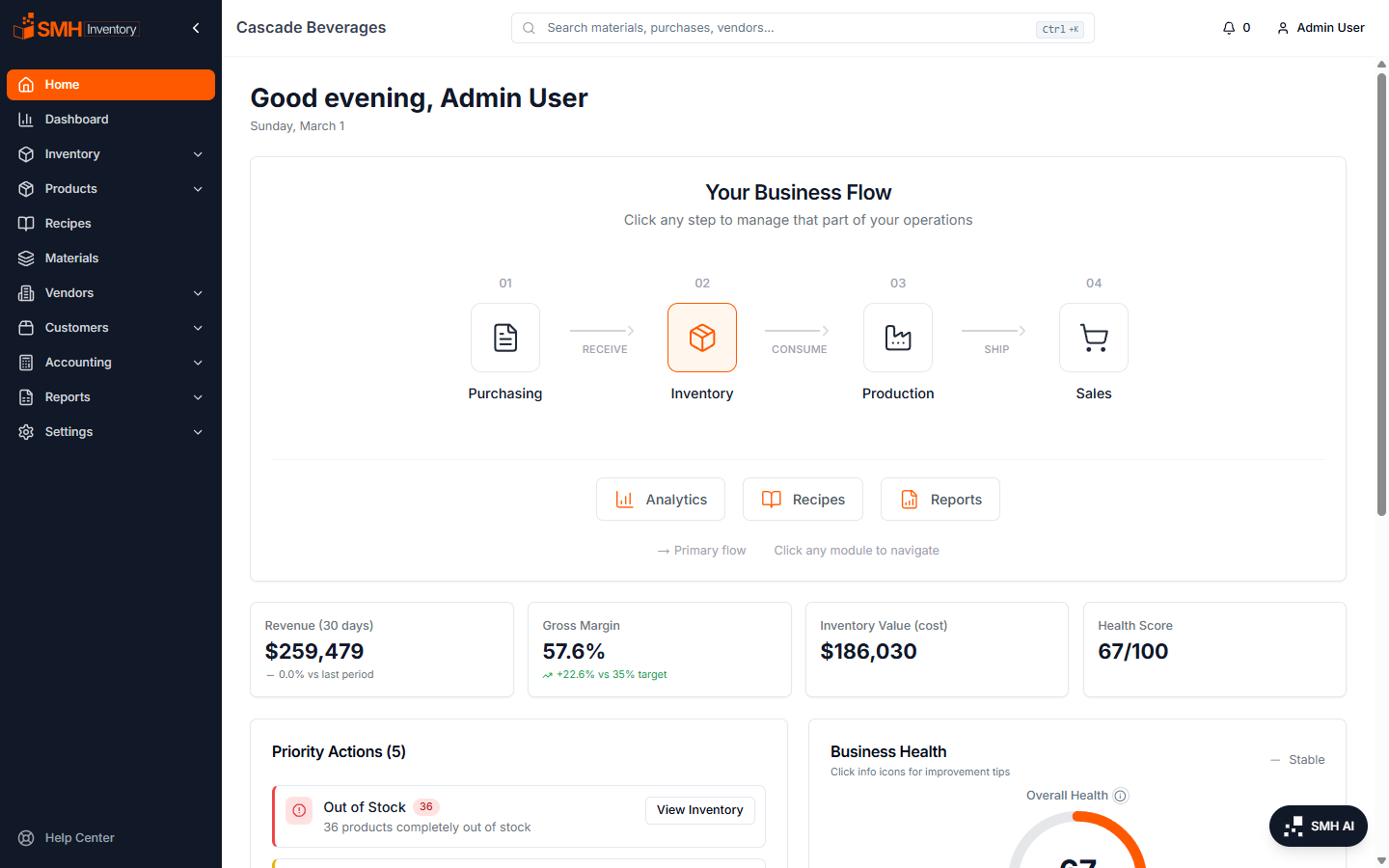Click the Recipes button under Business Flow
1389x868 pixels.
click(x=803, y=500)
